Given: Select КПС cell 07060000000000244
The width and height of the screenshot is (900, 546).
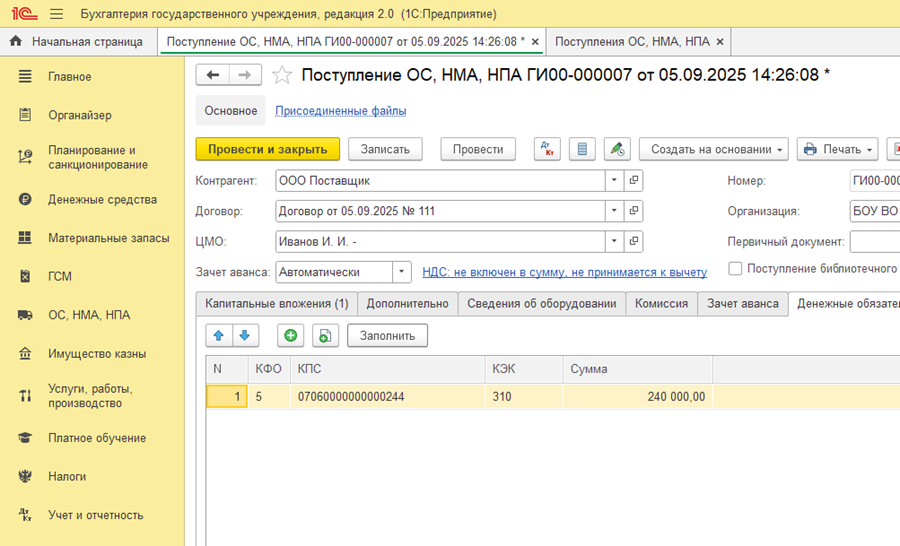Looking at the screenshot, I should point(388,397).
